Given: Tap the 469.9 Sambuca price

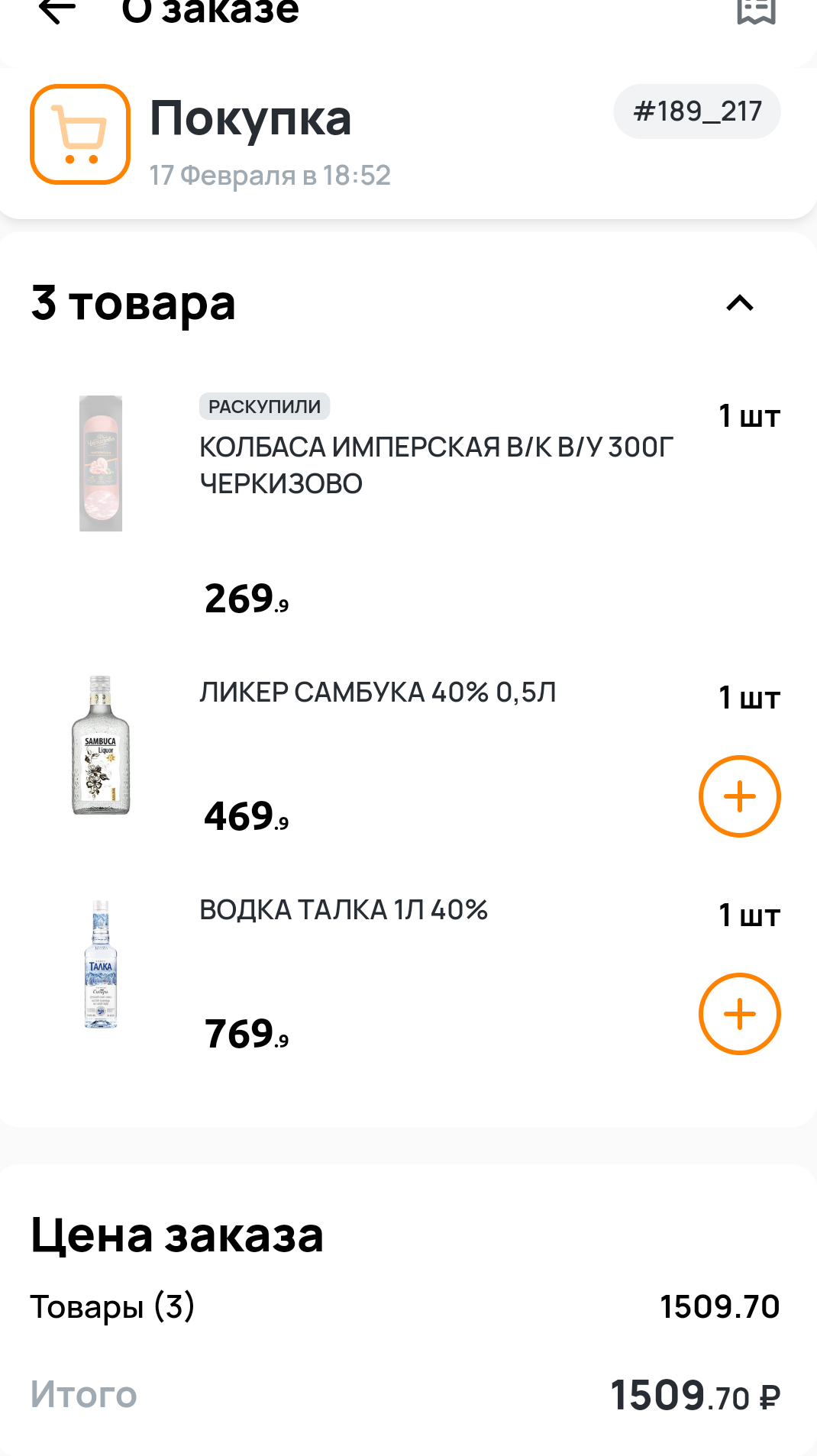Looking at the screenshot, I should tap(247, 817).
